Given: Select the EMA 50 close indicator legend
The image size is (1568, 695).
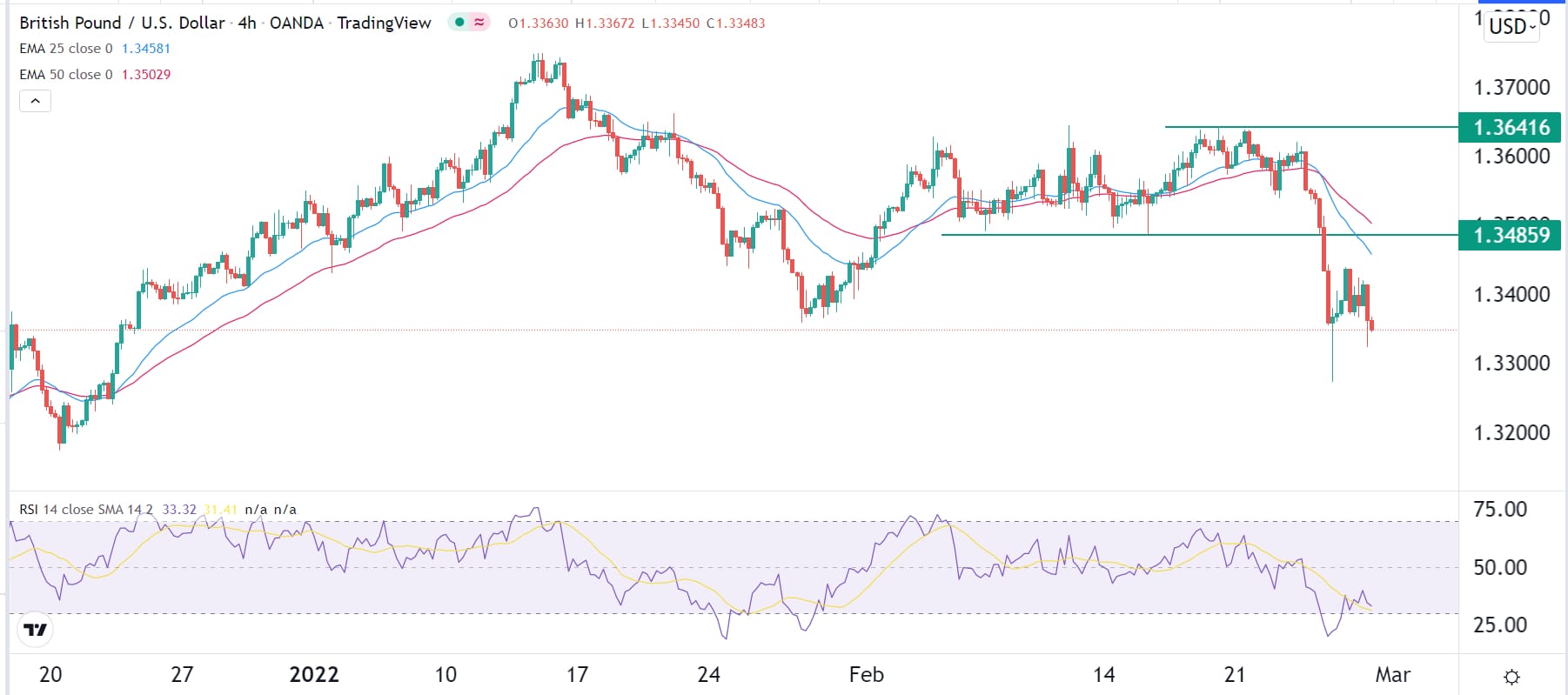Looking at the screenshot, I should pyautogui.click(x=66, y=75).
